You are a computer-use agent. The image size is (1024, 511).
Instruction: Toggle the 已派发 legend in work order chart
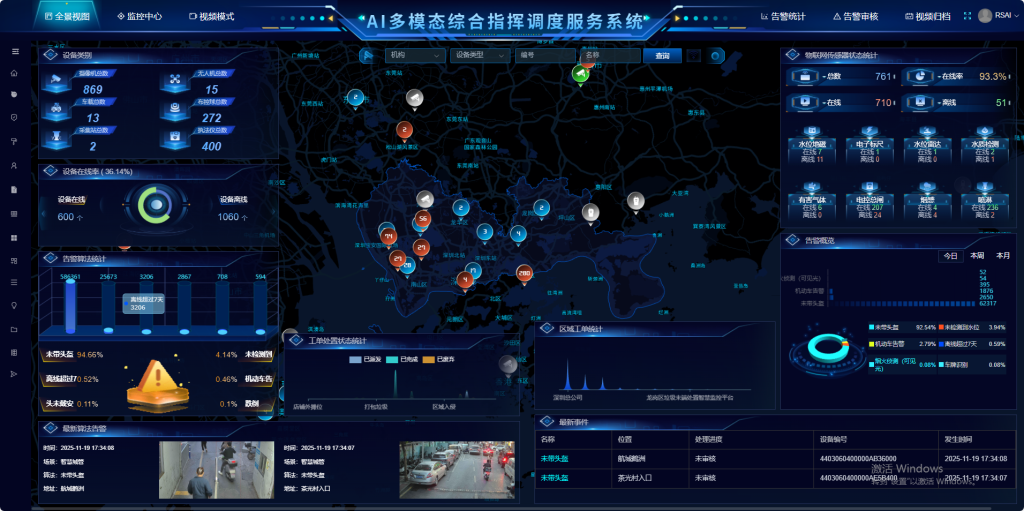pyautogui.click(x=362, y=359)
